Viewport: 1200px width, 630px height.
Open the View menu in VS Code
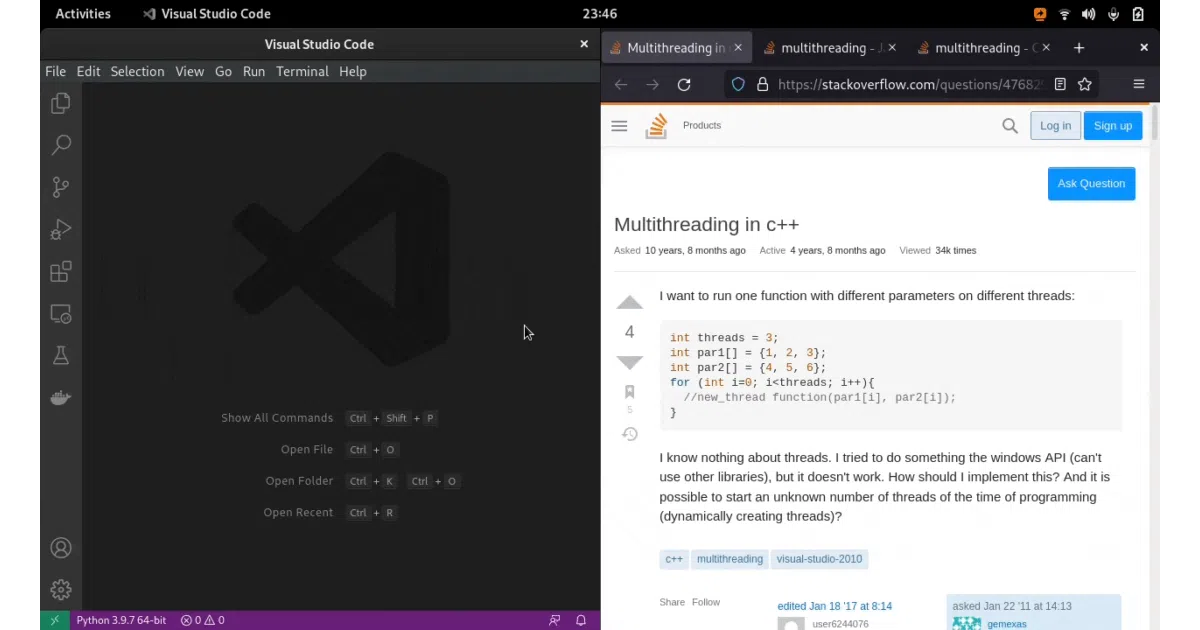point(189,71)
